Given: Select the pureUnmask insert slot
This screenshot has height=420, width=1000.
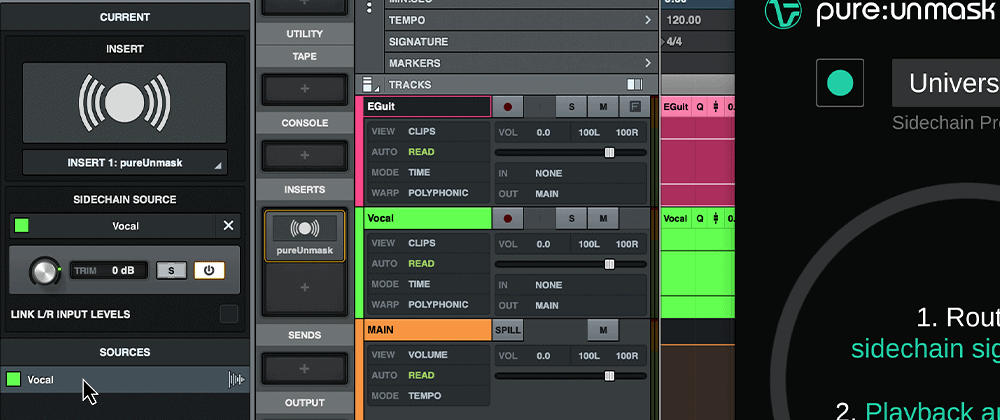Looking at the screenshot, I should (x=304, y=235).
